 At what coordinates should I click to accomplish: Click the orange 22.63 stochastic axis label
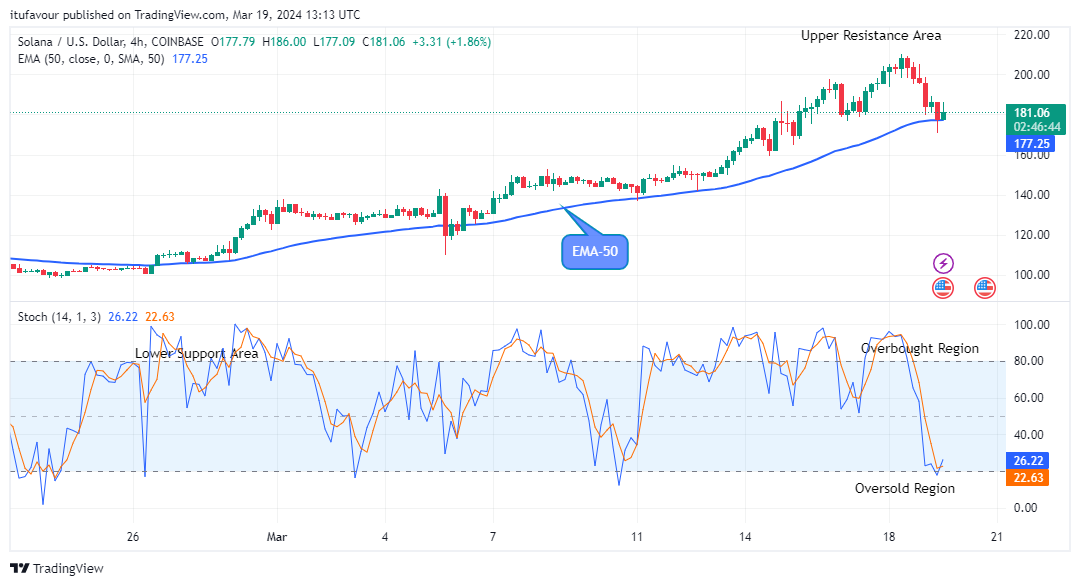pyautogui.click(x=1028, y=478)
